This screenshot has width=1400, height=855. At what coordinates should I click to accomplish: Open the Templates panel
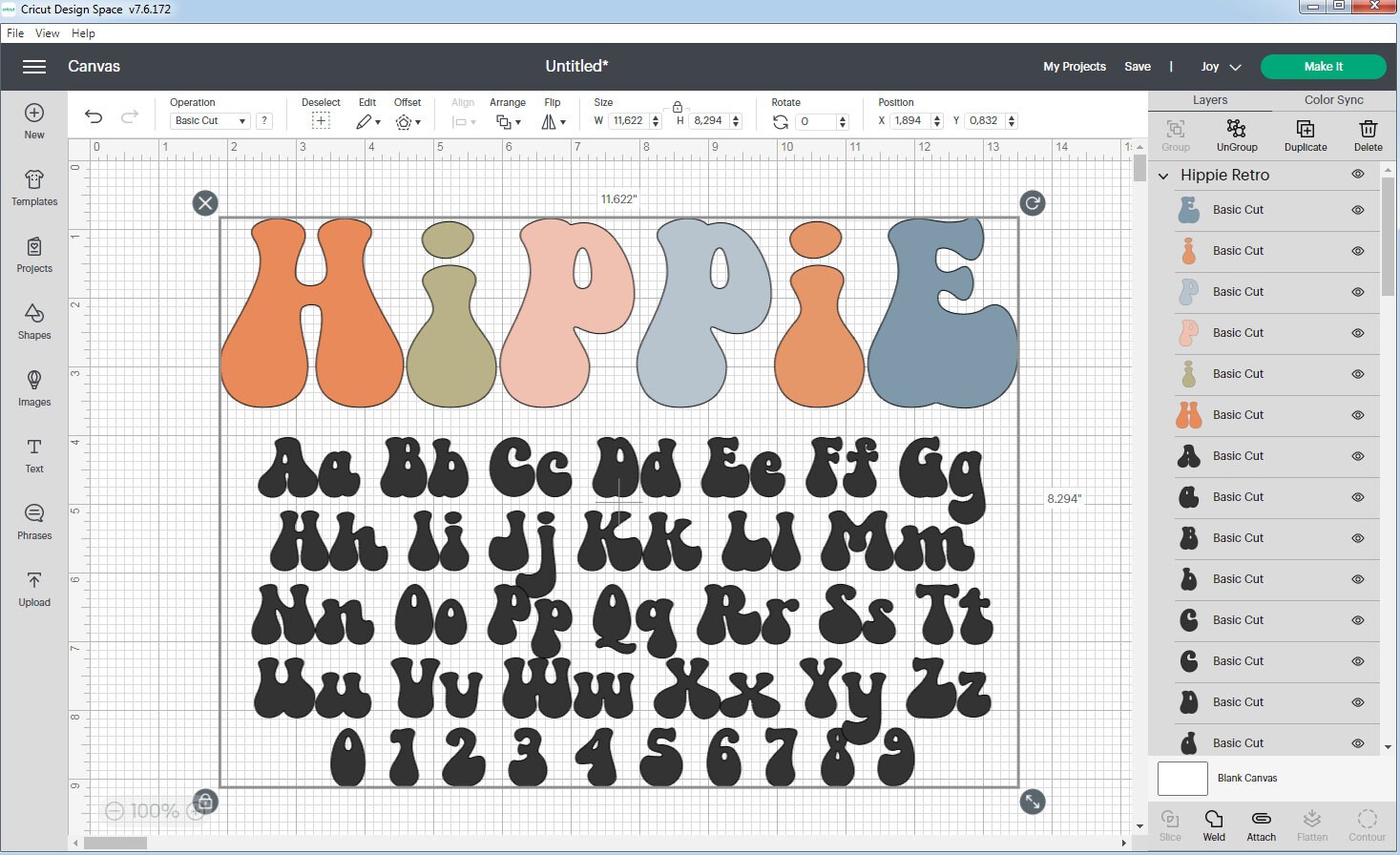33,188
